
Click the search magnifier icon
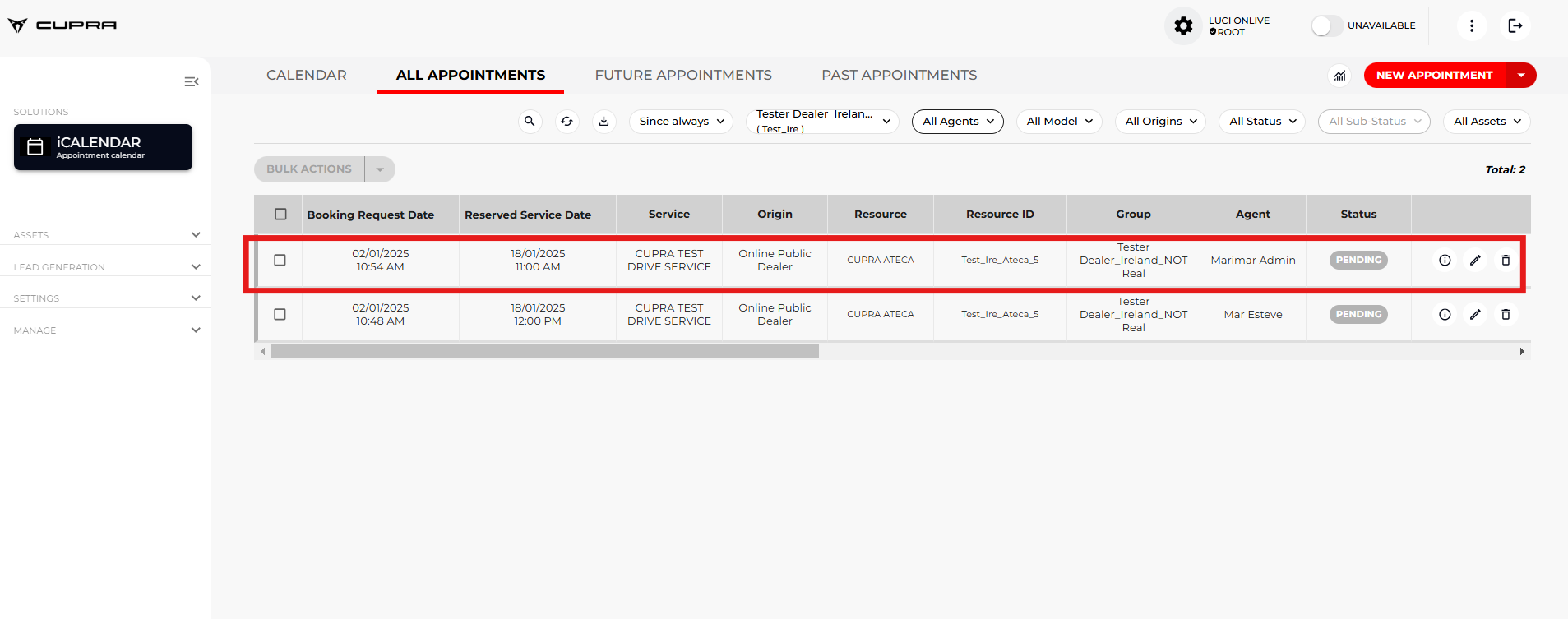tap(530, 122)
